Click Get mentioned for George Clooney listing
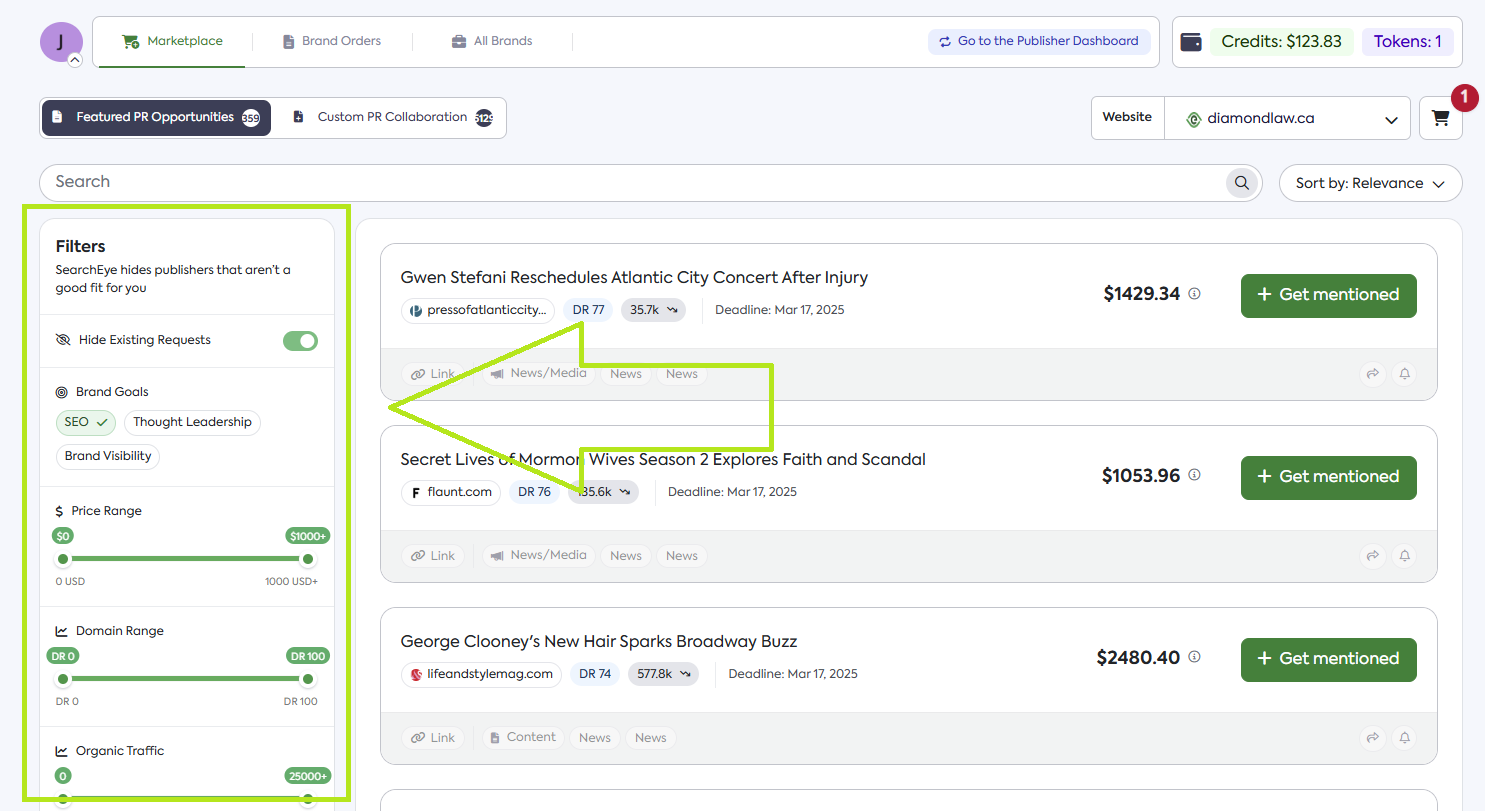The height and width of the screenshot is (811, 1485). 1328,659
